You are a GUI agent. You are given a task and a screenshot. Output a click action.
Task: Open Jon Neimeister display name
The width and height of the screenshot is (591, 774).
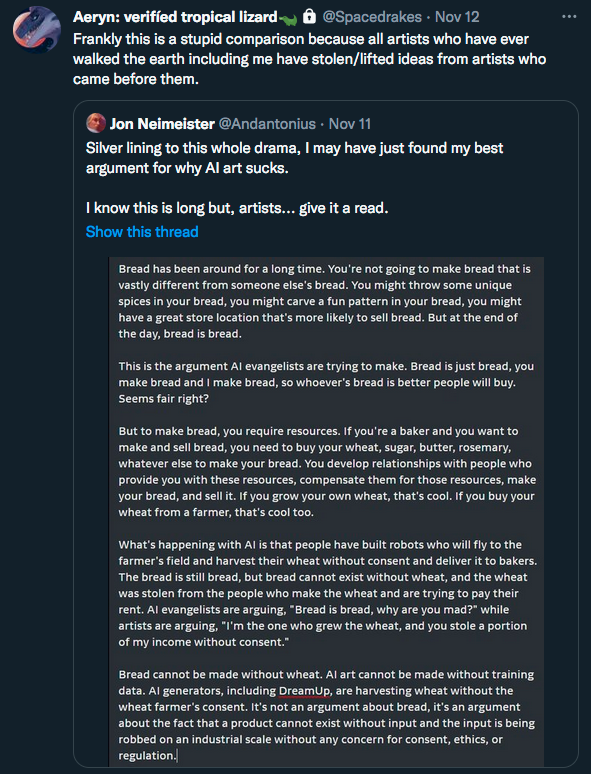162,123
